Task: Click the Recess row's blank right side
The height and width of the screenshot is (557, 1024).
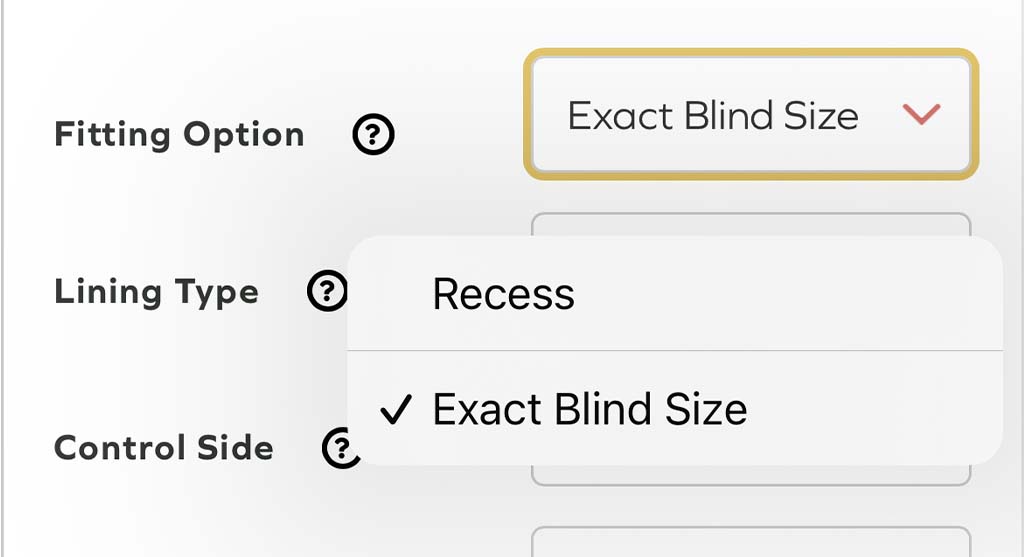Action: [850, 294]
